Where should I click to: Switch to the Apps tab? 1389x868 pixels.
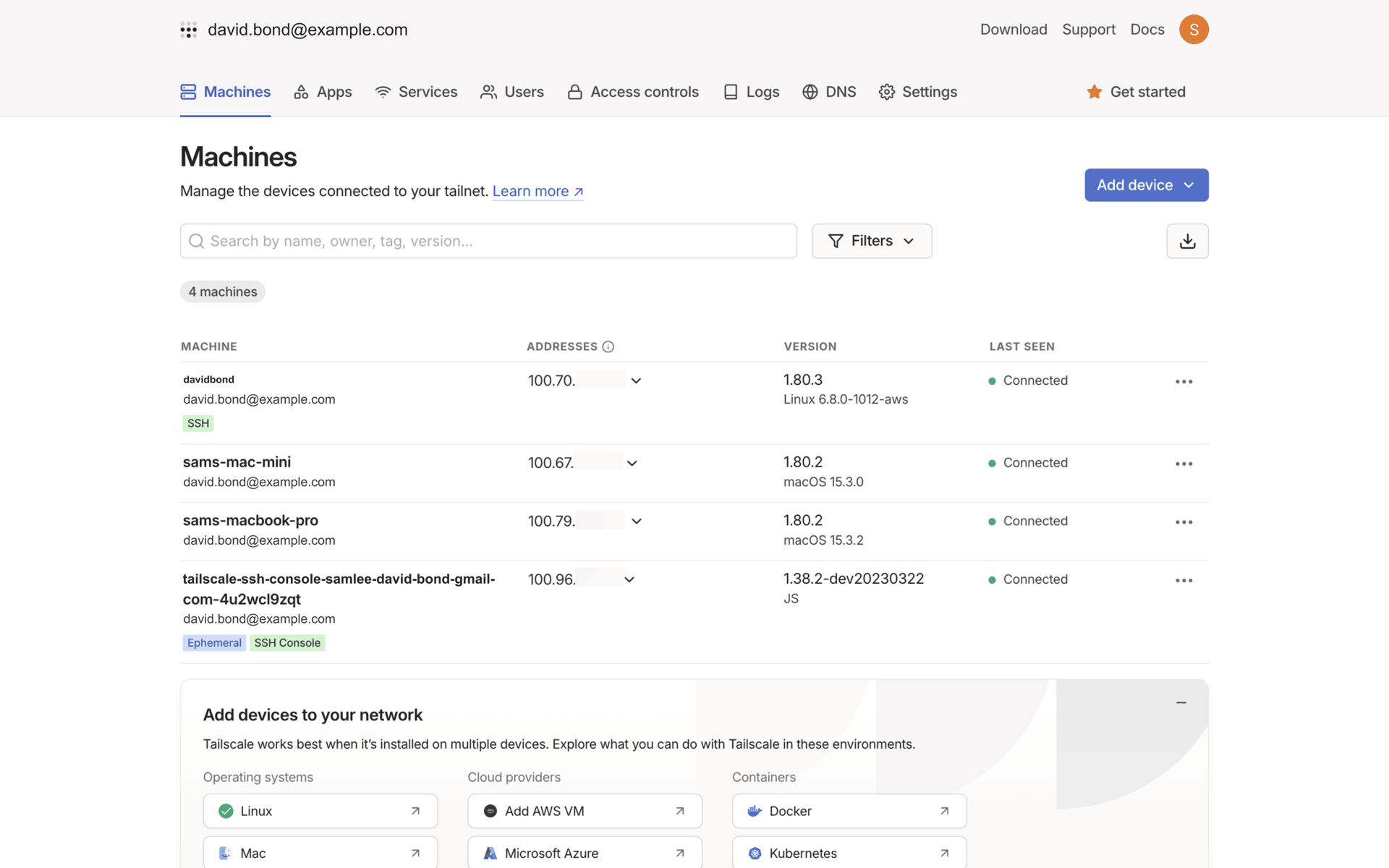tap(323, 92)
